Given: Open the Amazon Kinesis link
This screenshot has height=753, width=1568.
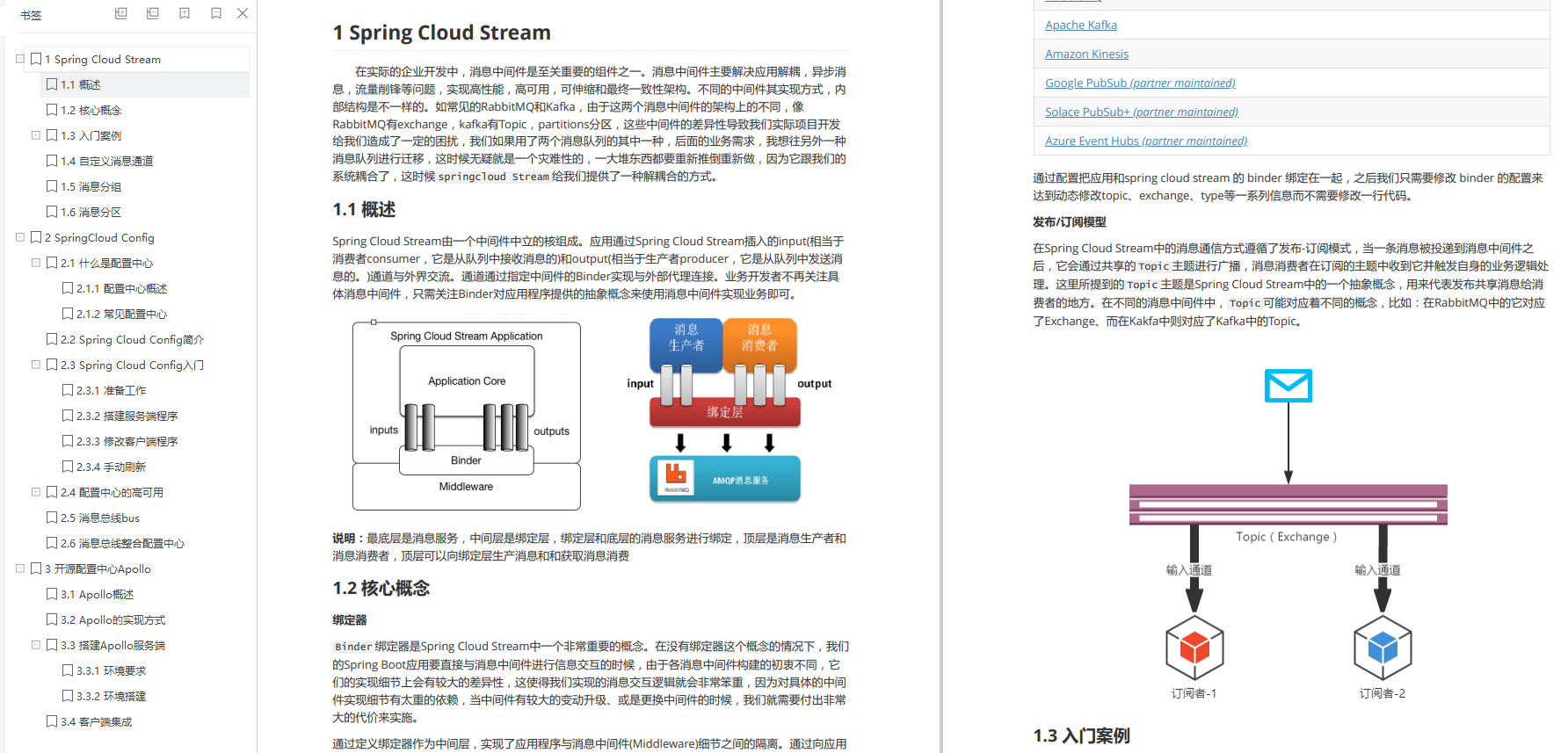Looking at the screenshot, I should pos(1086,54).
